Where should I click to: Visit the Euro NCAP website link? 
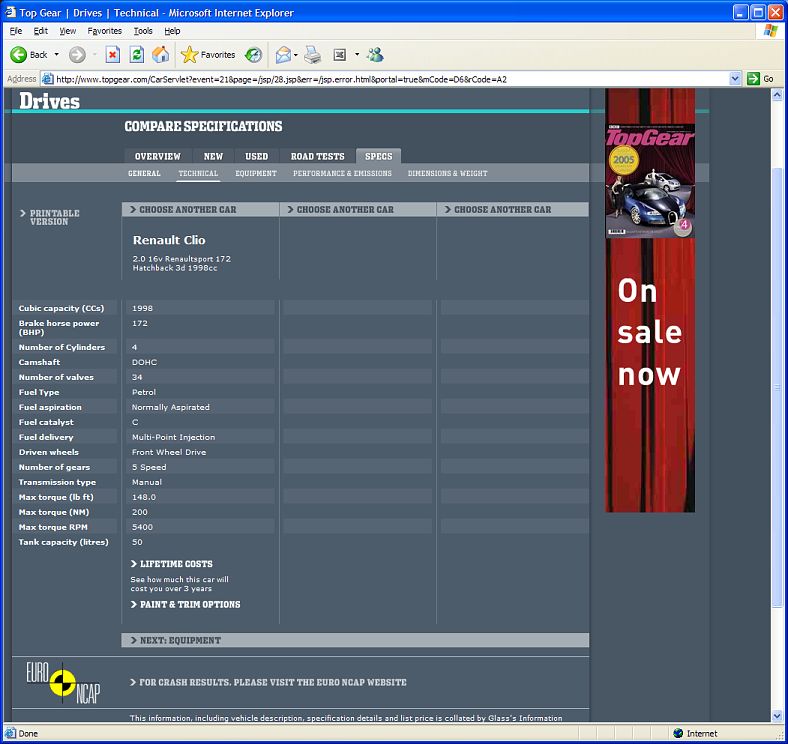pos(268,682)
